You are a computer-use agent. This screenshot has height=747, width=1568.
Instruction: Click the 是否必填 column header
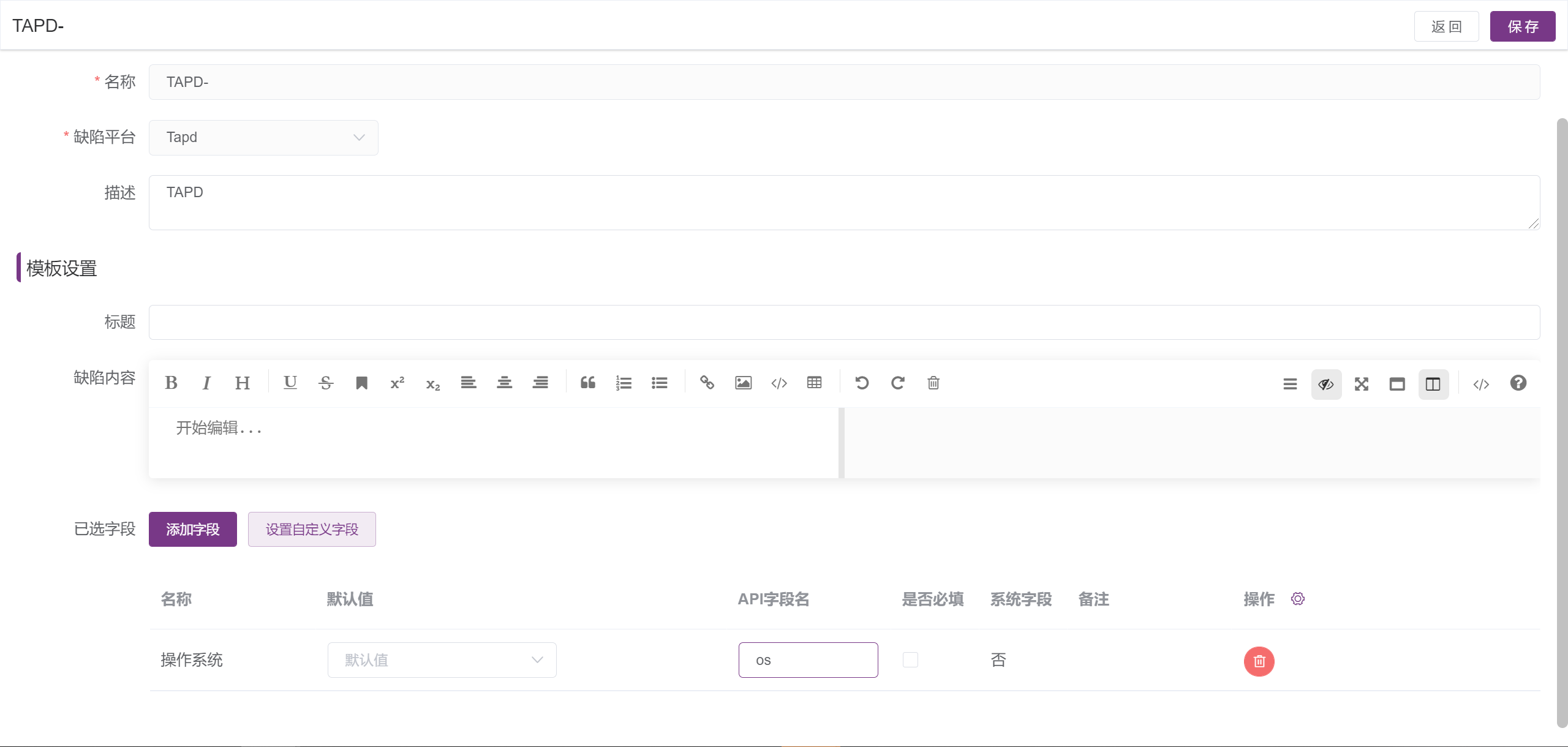(x=932, y=599)
